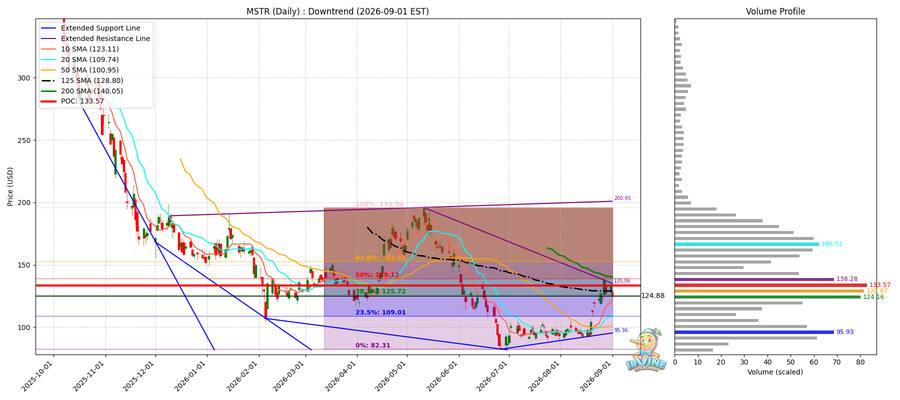This screenshot has height=400, width=900.
Task: Click the '100%: 195.94' Fibonacci label
Action: tap(379, 204)
